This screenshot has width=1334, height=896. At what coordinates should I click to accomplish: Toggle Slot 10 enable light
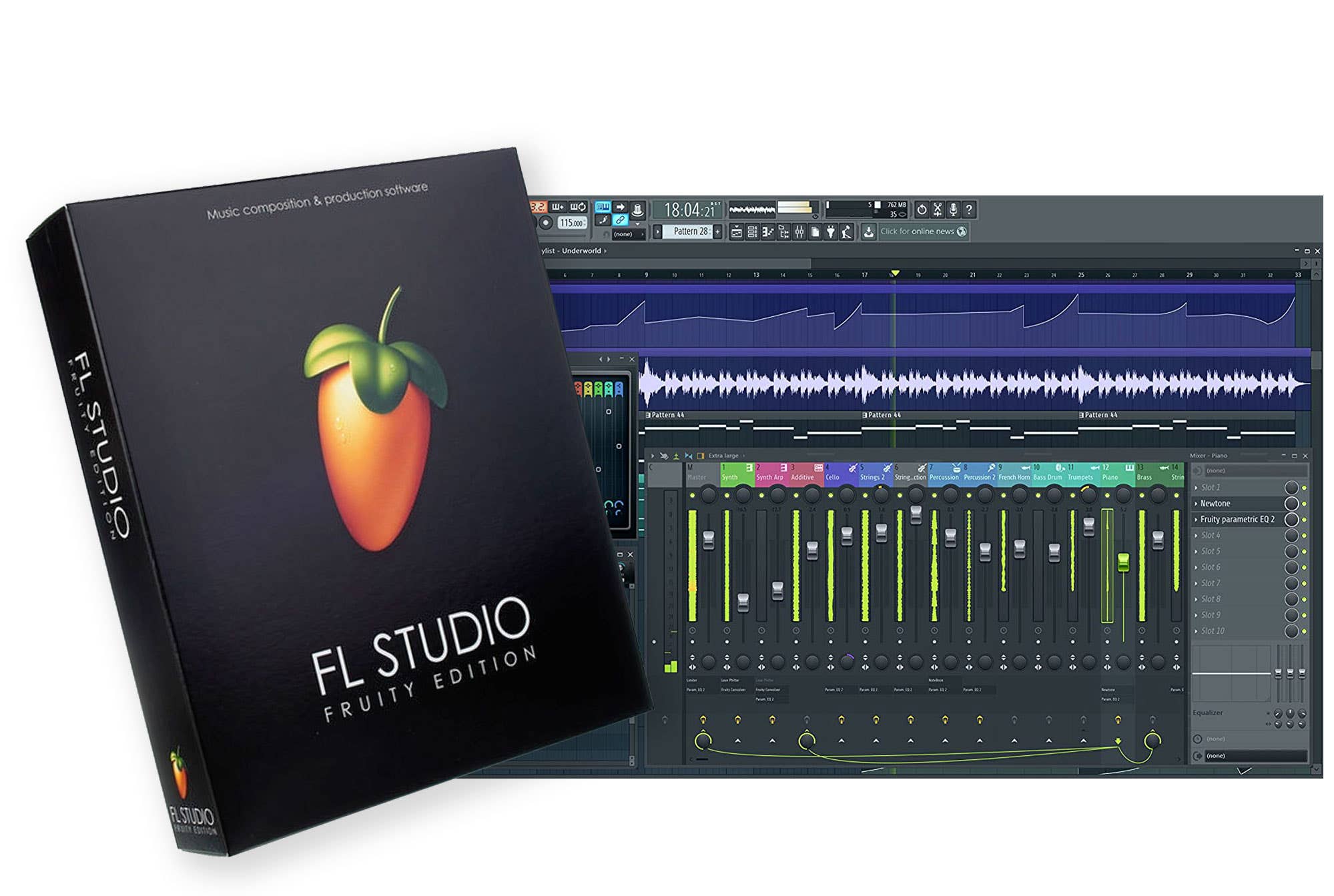coord(1304,631)
